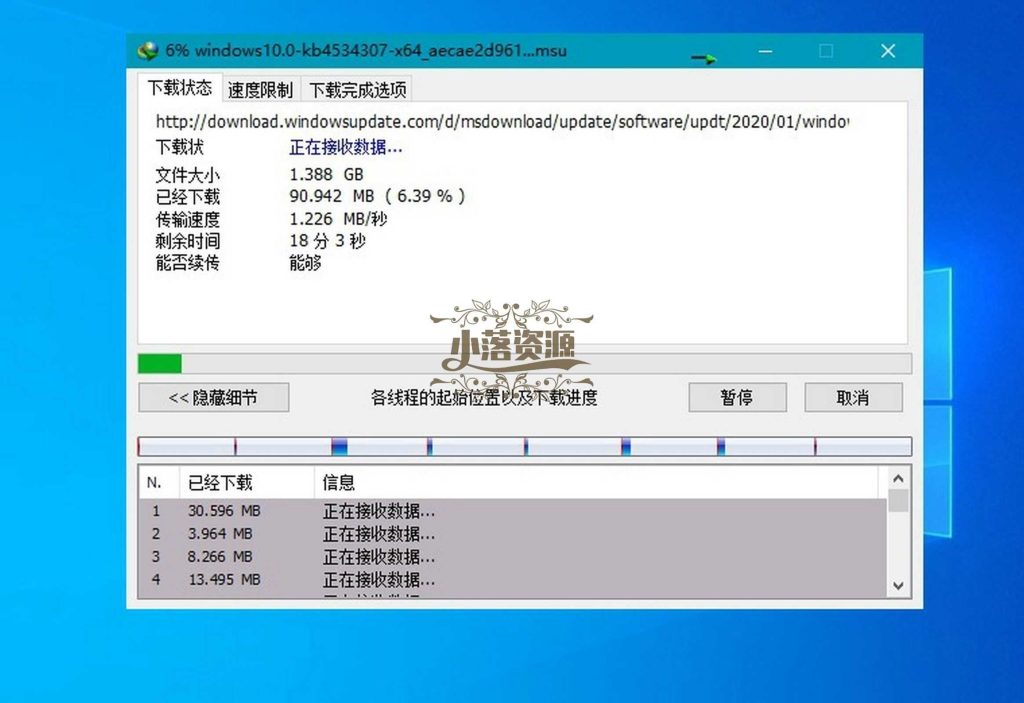This screenshot has height=703, width=1024.
Task: Open the 速度限制 tab
Action: pos(260,90)
